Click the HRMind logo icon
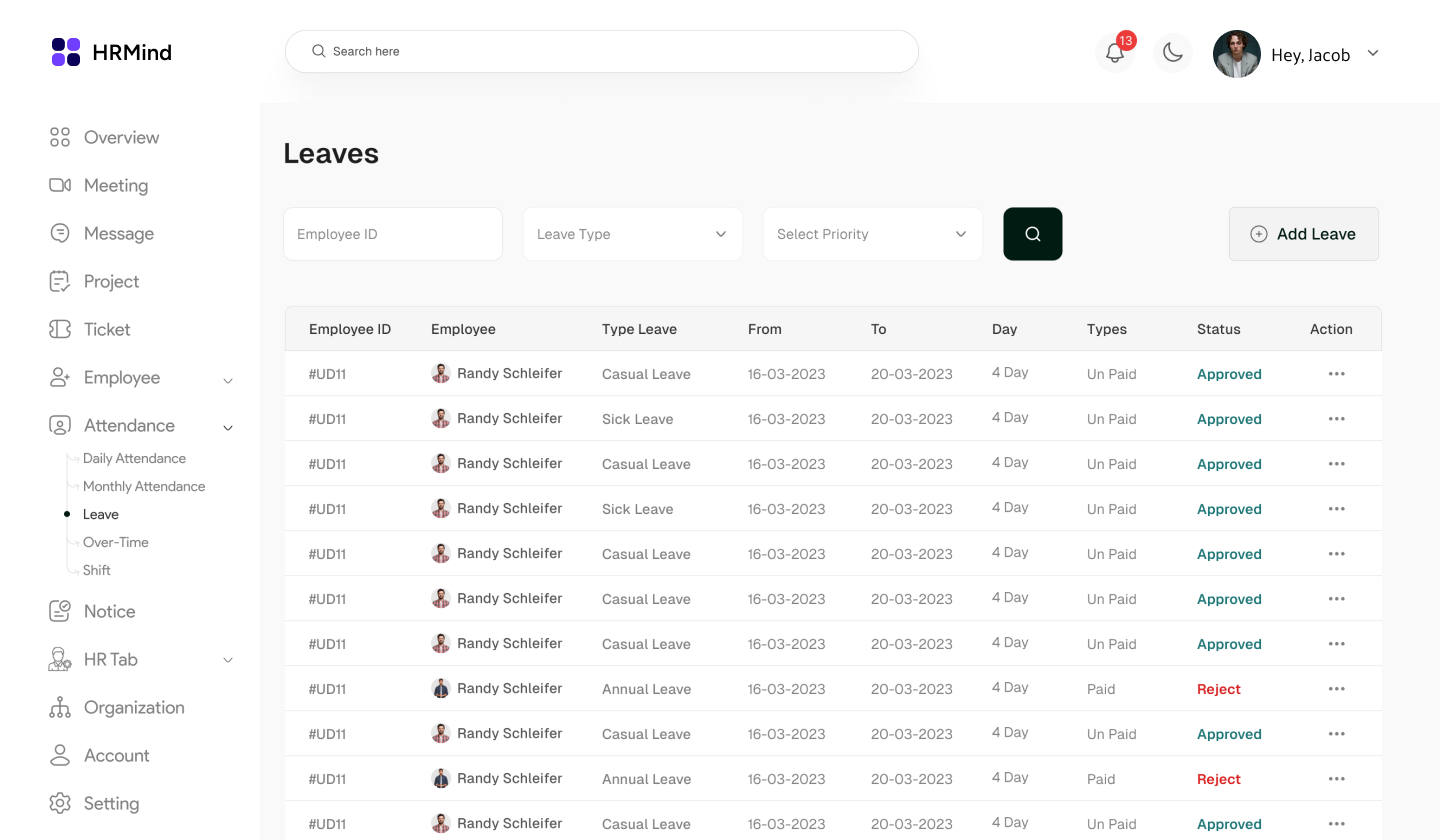Image resolution: width=1440 pixels, height=840 pixels. 66,52
